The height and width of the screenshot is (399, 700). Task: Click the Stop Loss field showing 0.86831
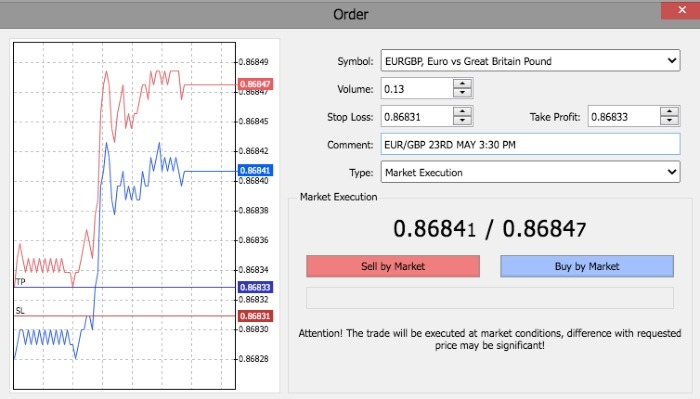coord(417,116)
